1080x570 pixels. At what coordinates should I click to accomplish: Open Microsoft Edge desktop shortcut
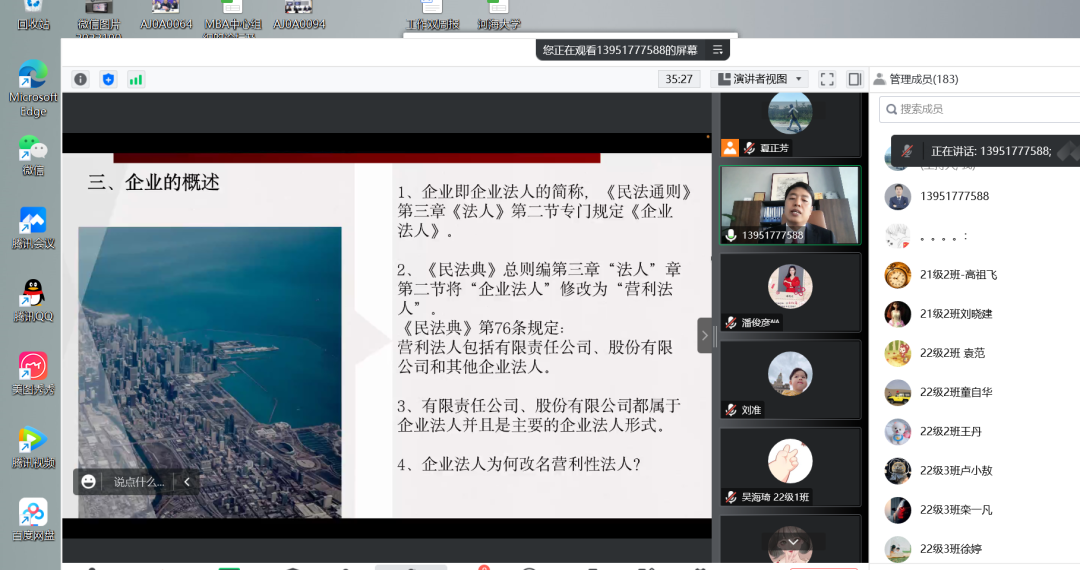(33, 89)
